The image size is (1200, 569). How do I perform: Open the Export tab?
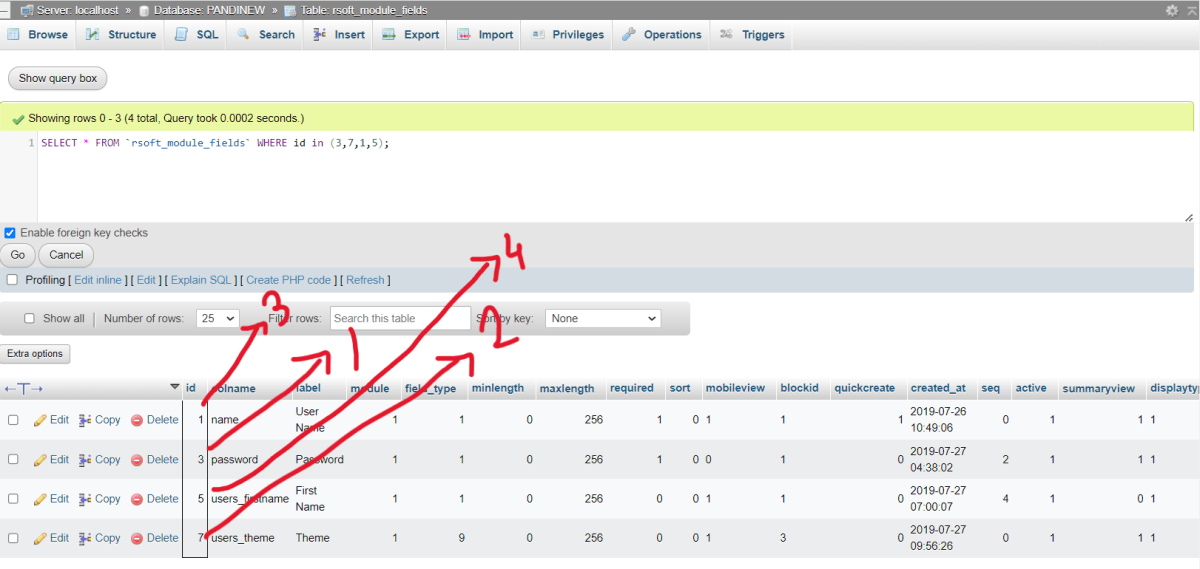[x=411, y=34]
